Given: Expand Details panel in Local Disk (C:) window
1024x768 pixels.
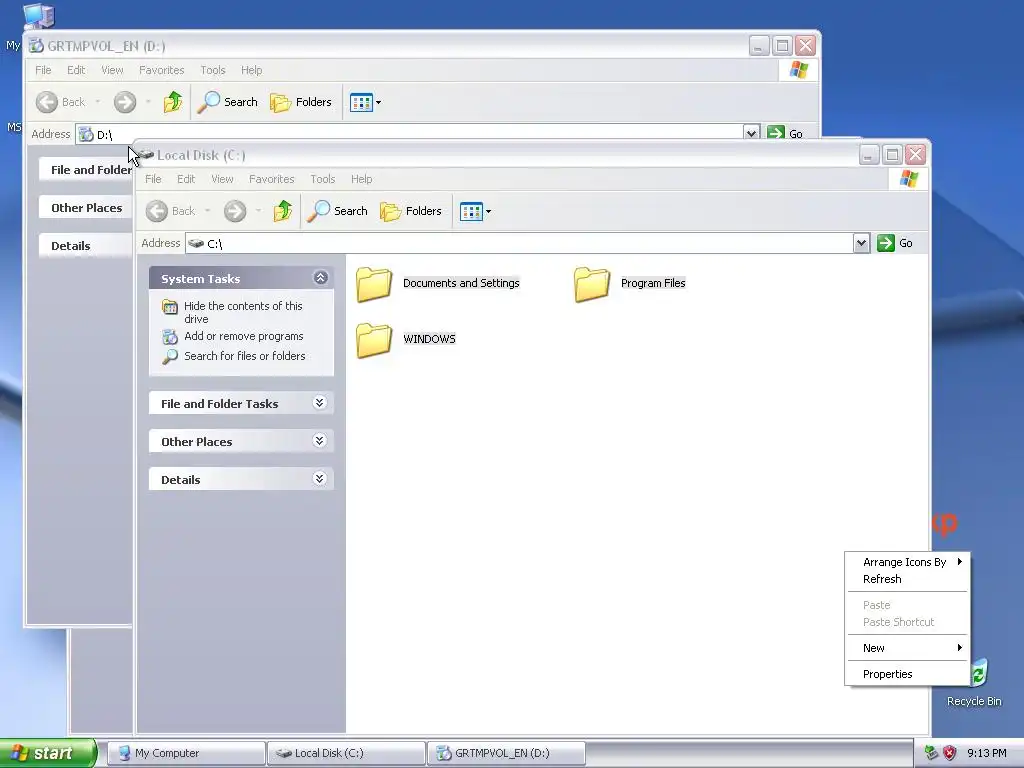Looking at the screenshot, I should pyautogui.click(x=319, y=478).
